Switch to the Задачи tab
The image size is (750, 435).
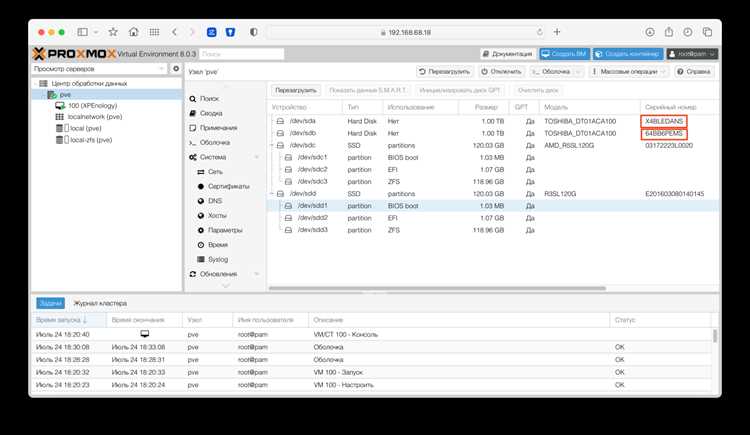50,303
